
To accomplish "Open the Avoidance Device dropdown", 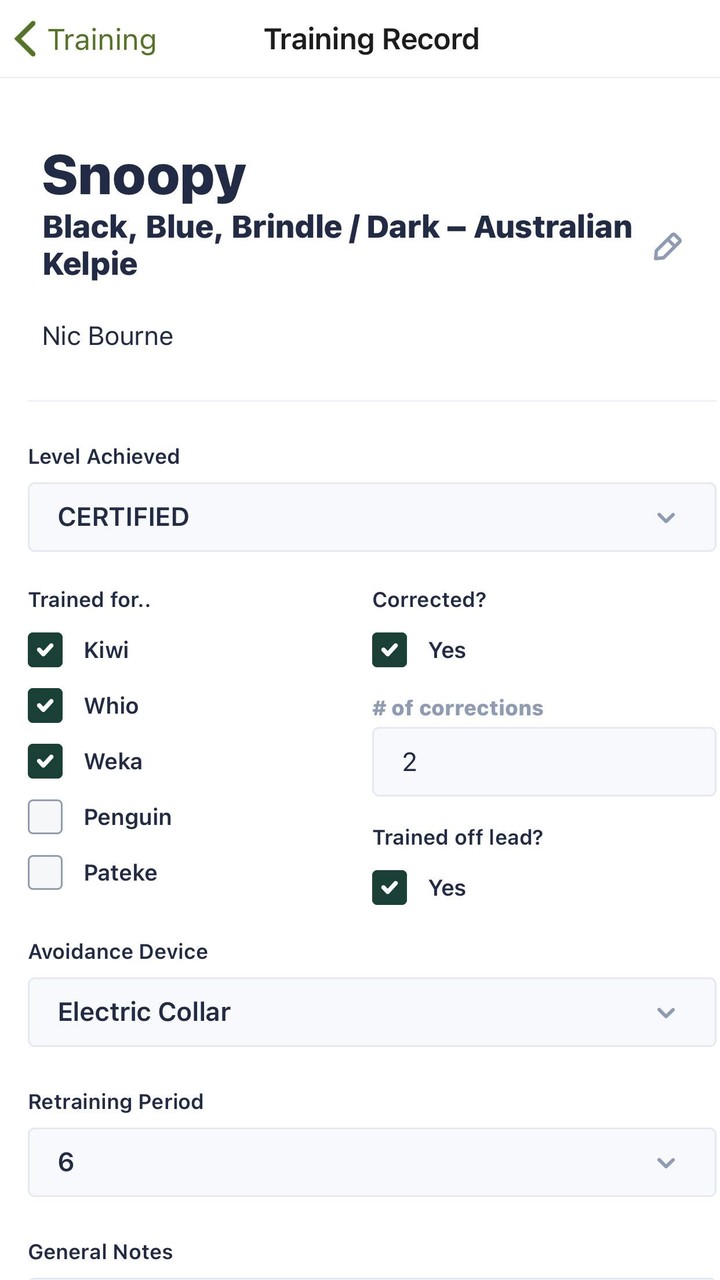I will pos(372,1012).
